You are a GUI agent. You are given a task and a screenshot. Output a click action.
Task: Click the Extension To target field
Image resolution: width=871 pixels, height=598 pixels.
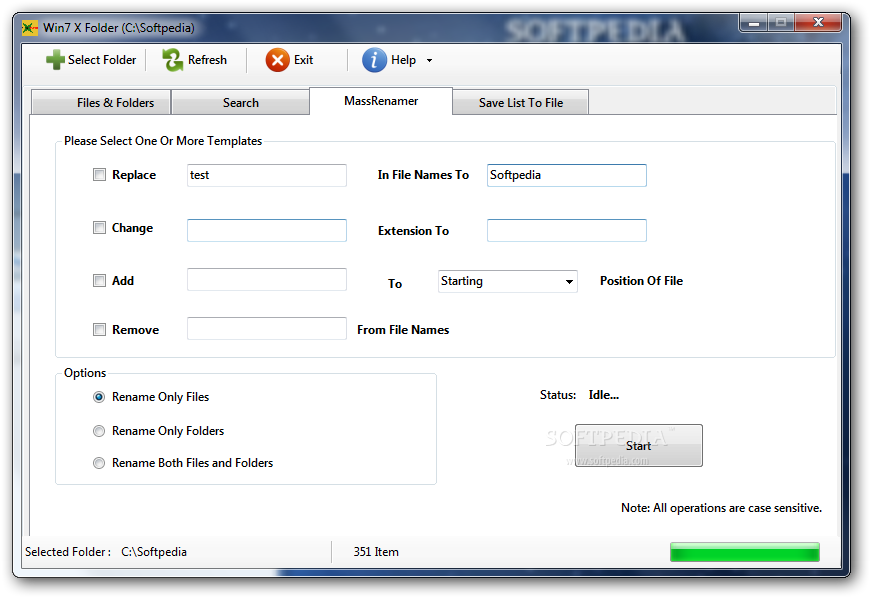click(x=567, y=230)
